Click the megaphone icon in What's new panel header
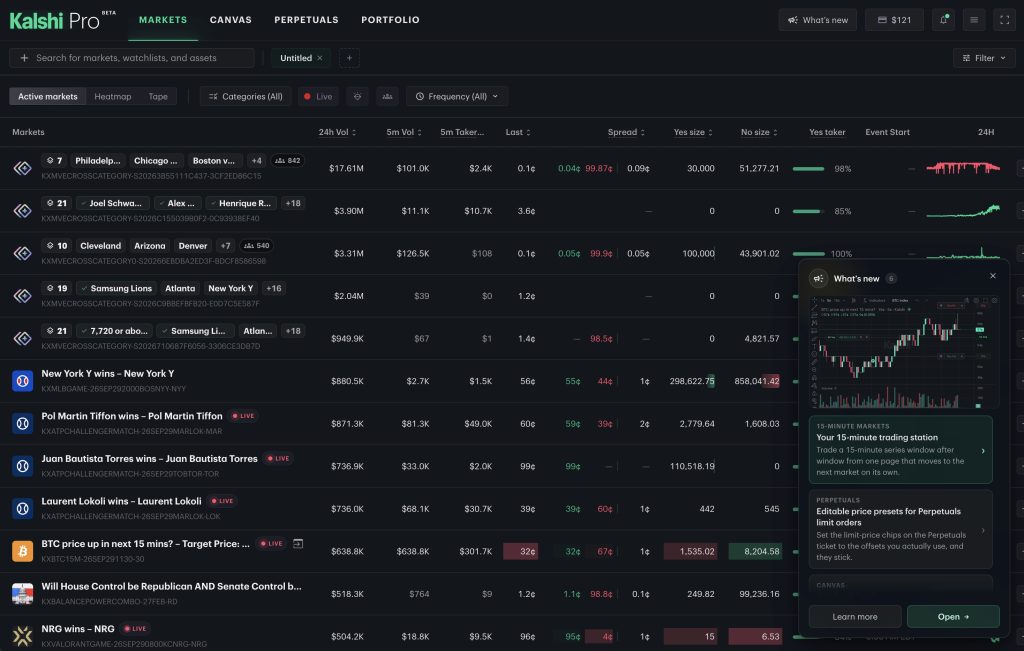The width and height of the screenshot is (1024, 651). pyautogui.click(x=818, y=278)
